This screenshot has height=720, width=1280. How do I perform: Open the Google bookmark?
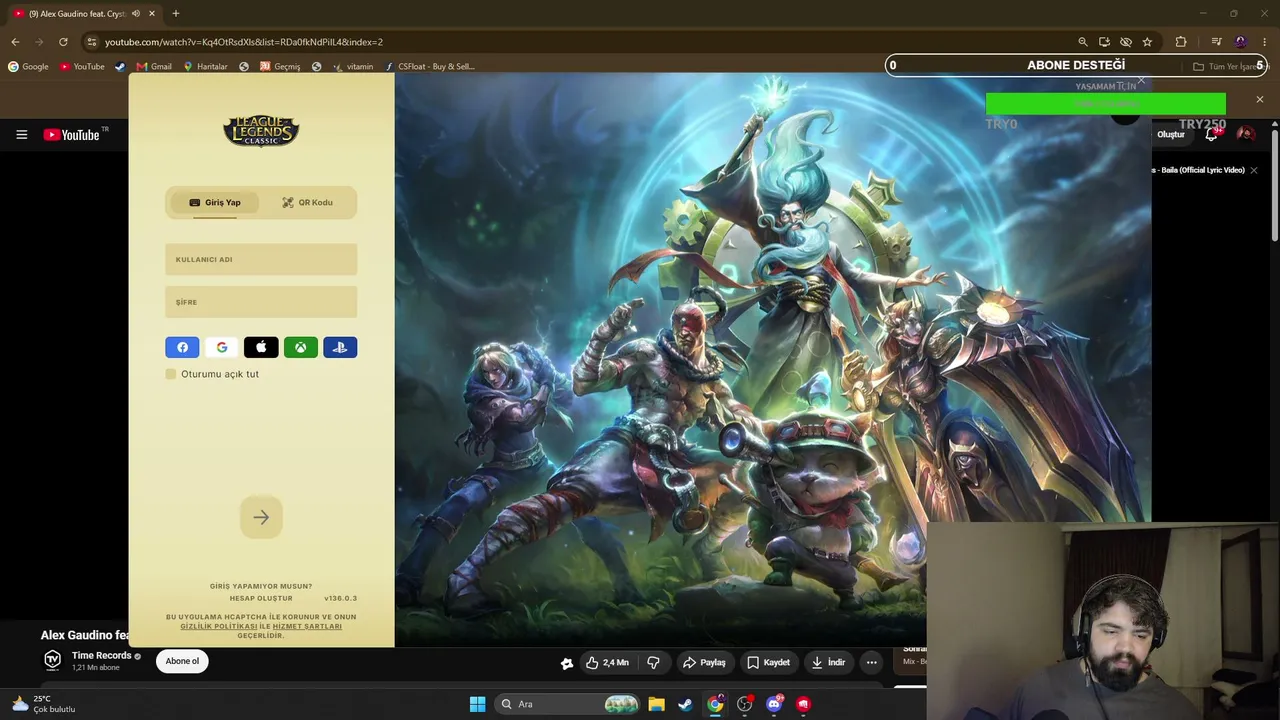point(28,66)
